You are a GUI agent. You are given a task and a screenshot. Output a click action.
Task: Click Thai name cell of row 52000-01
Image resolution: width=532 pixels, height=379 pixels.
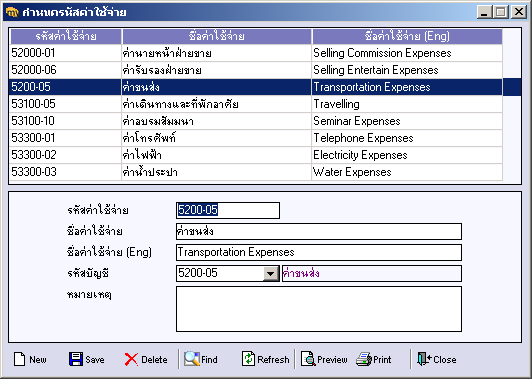click(217, 53)
